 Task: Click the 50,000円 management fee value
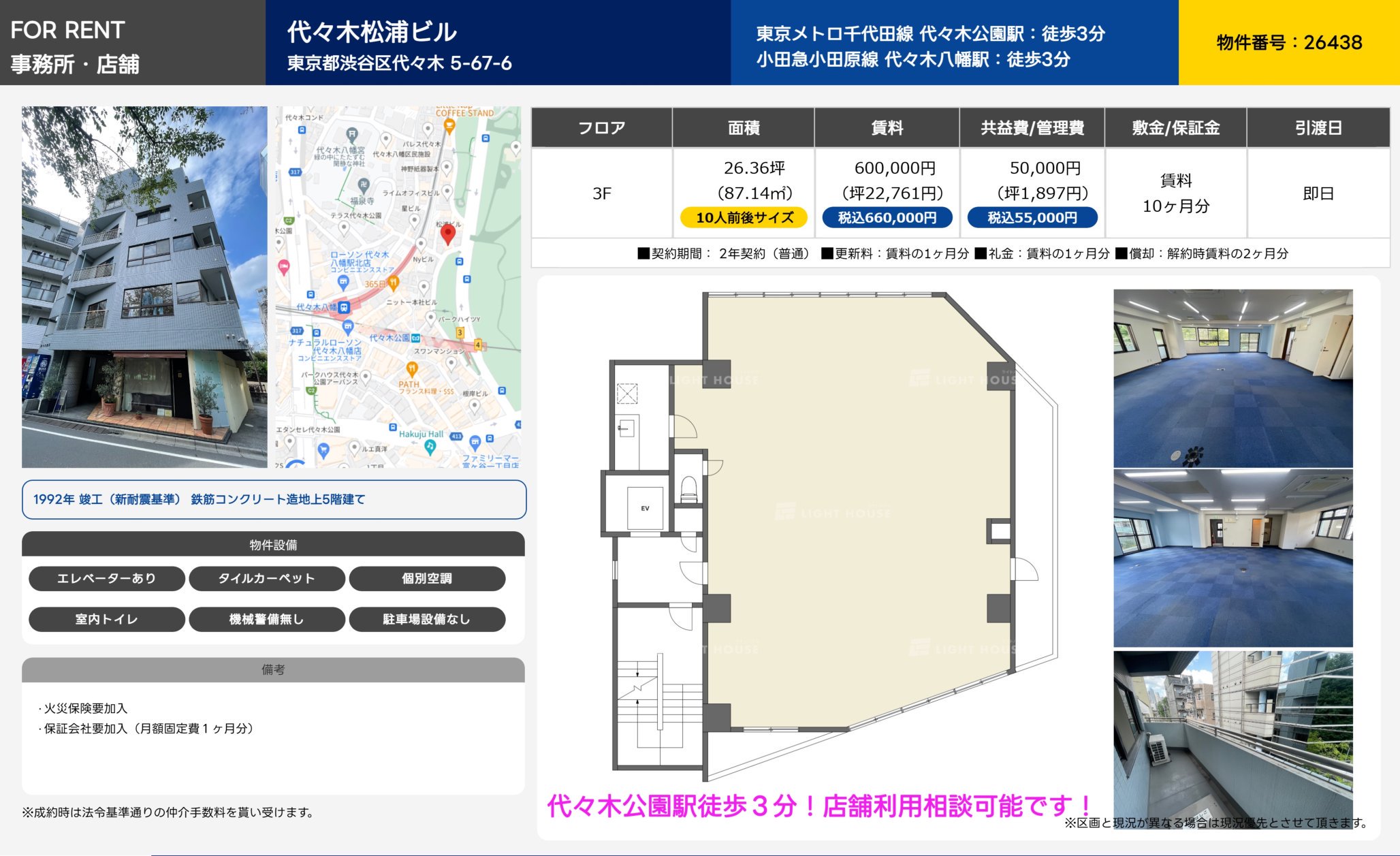(x=1045, y=168)
